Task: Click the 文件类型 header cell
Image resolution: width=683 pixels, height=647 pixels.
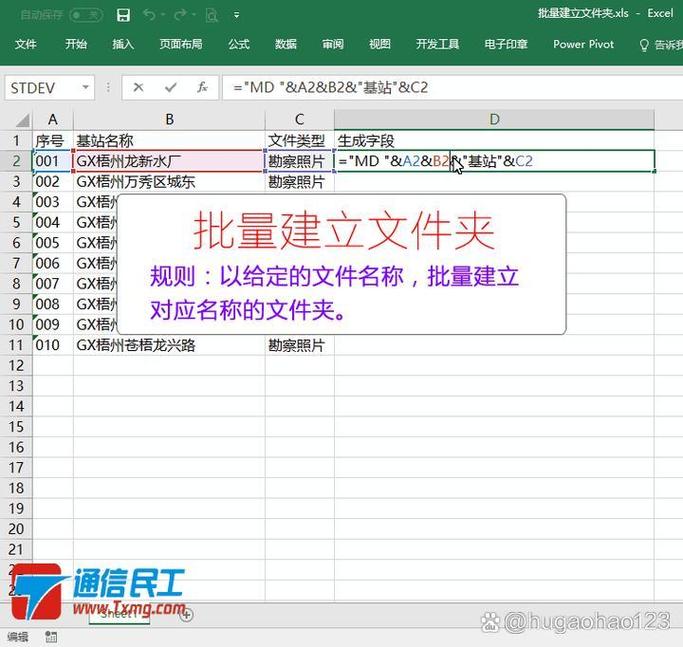Action: point(300,140)
